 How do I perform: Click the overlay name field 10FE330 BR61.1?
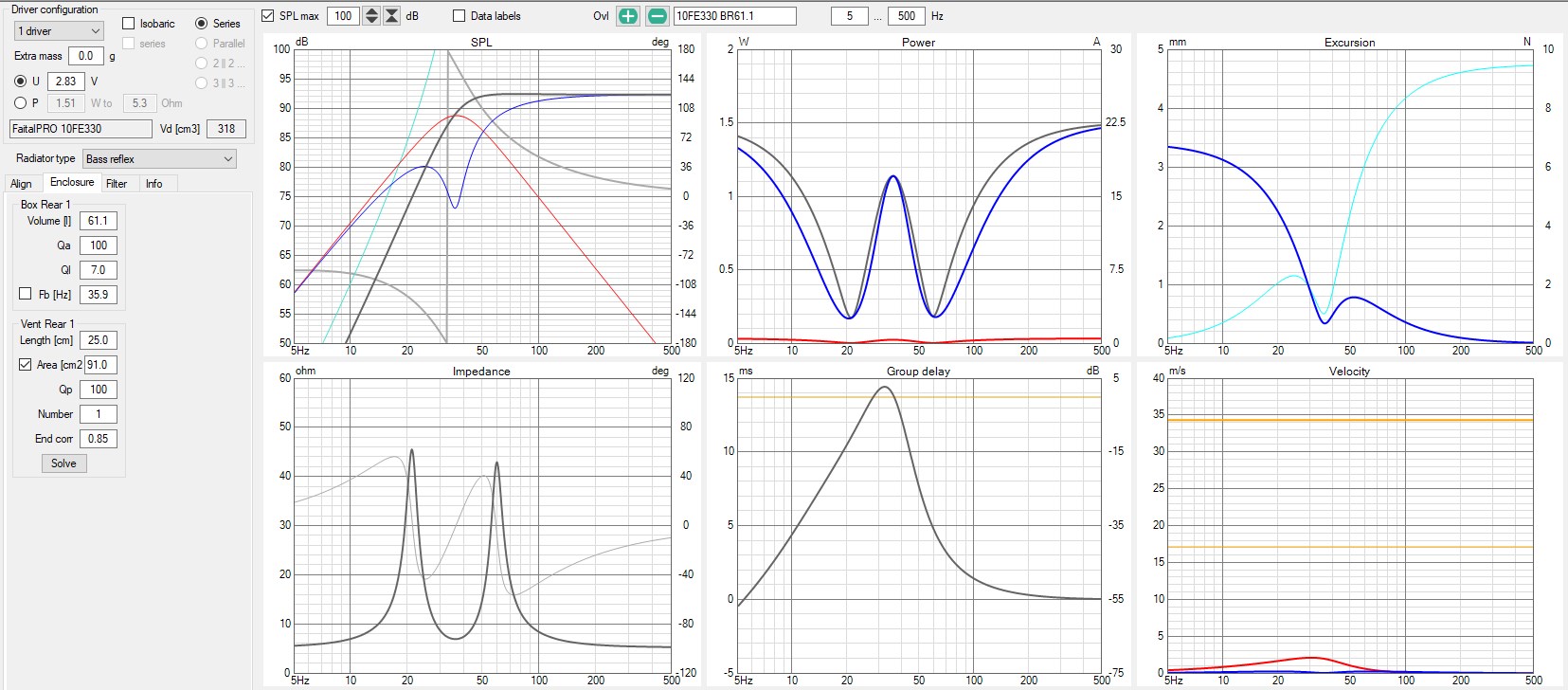click(x=734, y=16)
